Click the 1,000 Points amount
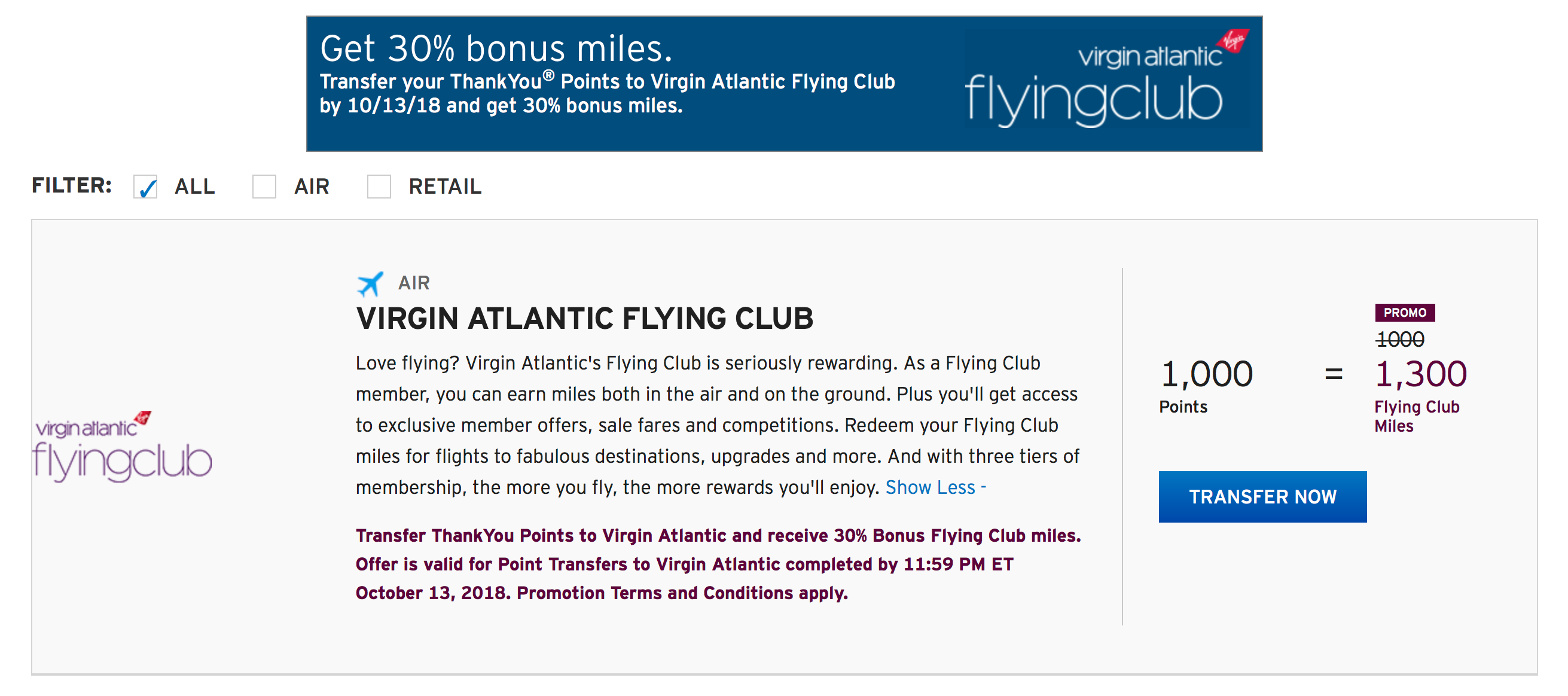This screenshot has height=696, width=1568. click(1206, 374)
